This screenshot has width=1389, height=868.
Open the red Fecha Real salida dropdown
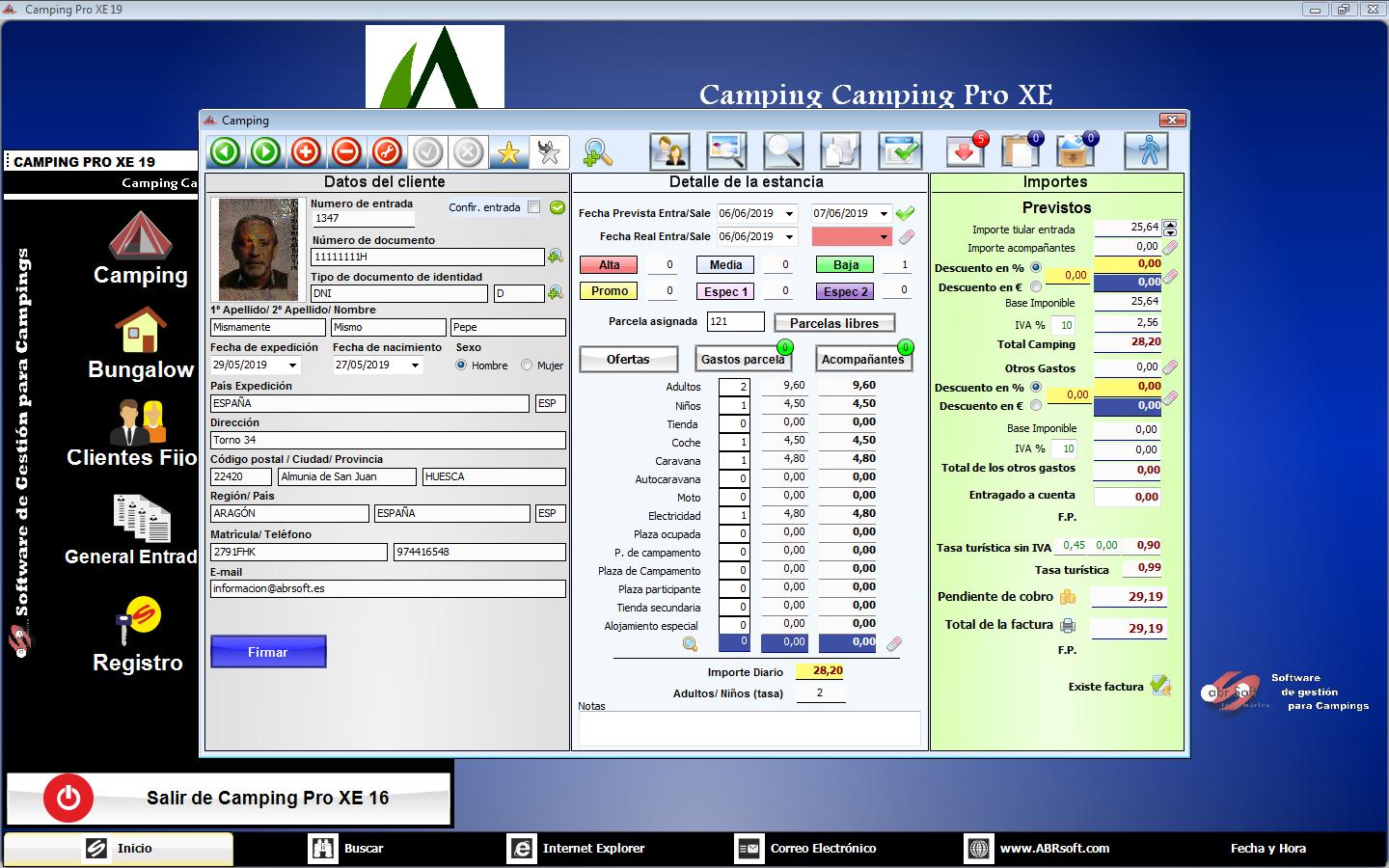click(884, 237)
